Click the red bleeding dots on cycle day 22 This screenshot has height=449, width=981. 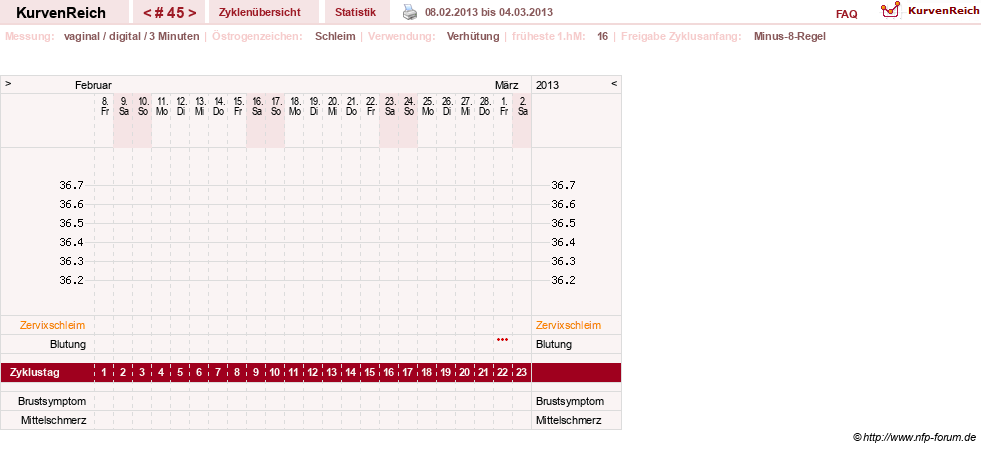pyautogui.click(x=502, y=340)
